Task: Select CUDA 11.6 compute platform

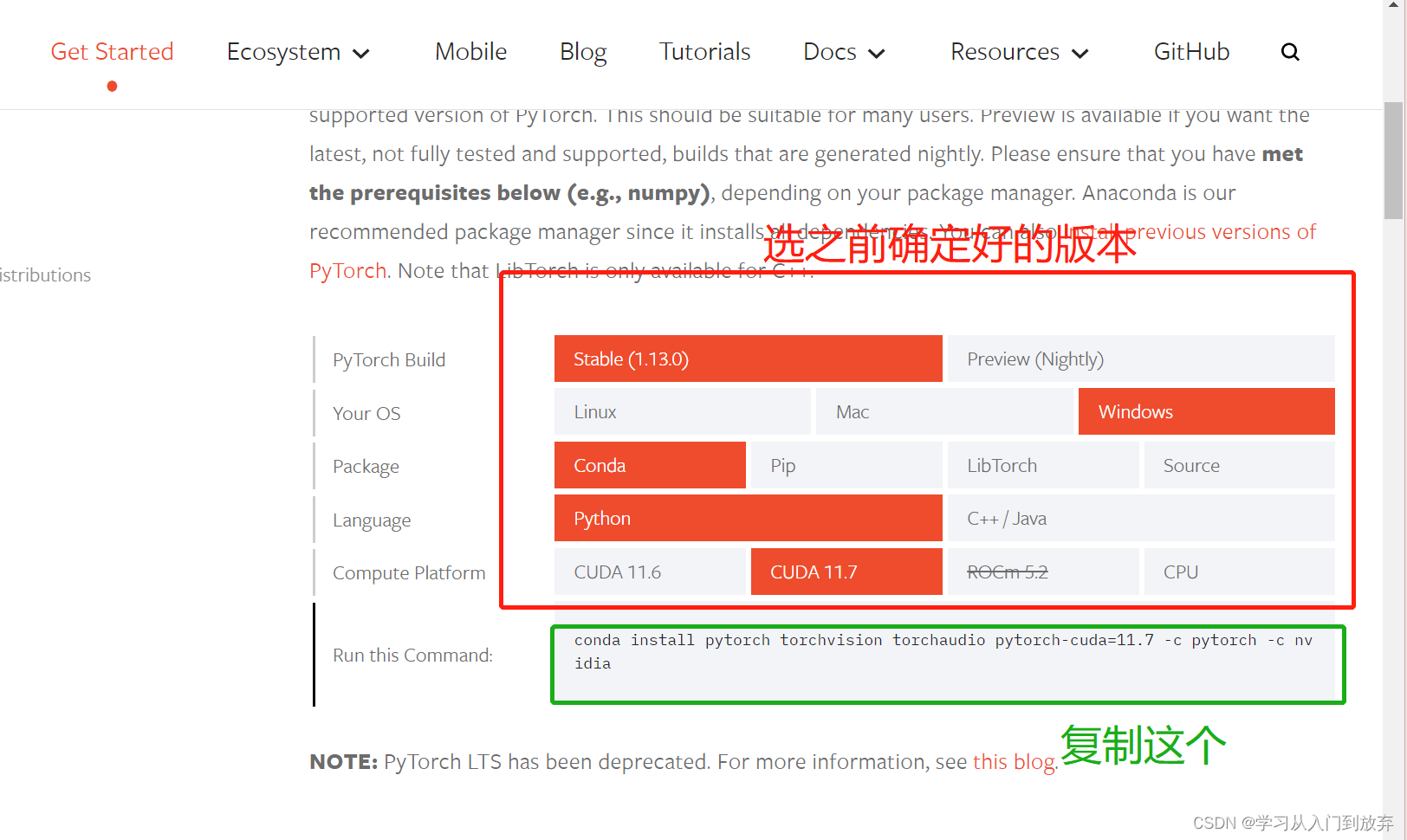Action: point(650,572)
